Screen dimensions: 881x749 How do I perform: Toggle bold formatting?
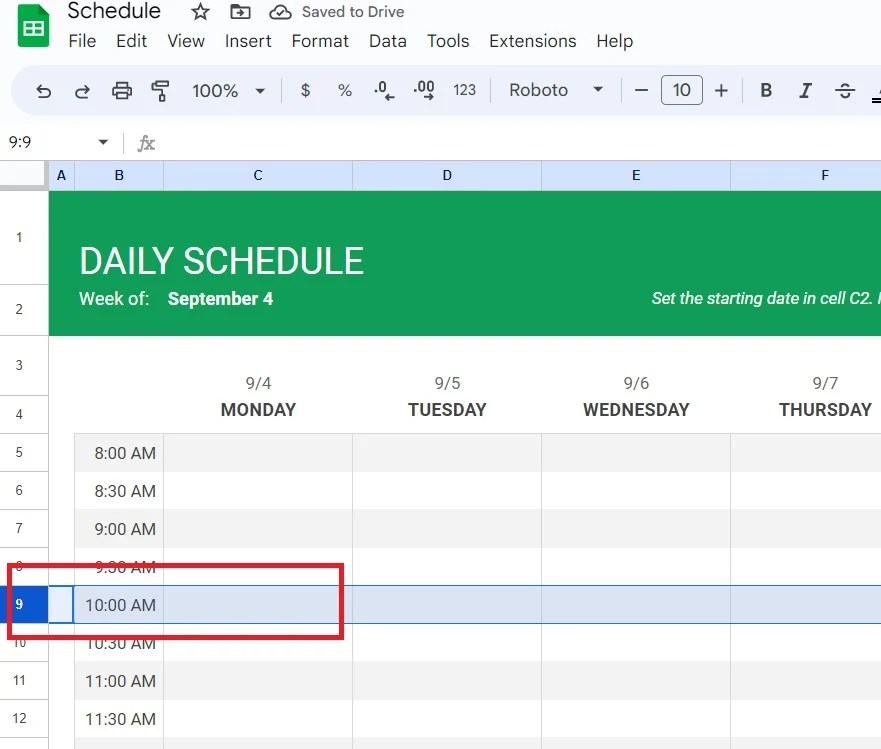point(765,90)
